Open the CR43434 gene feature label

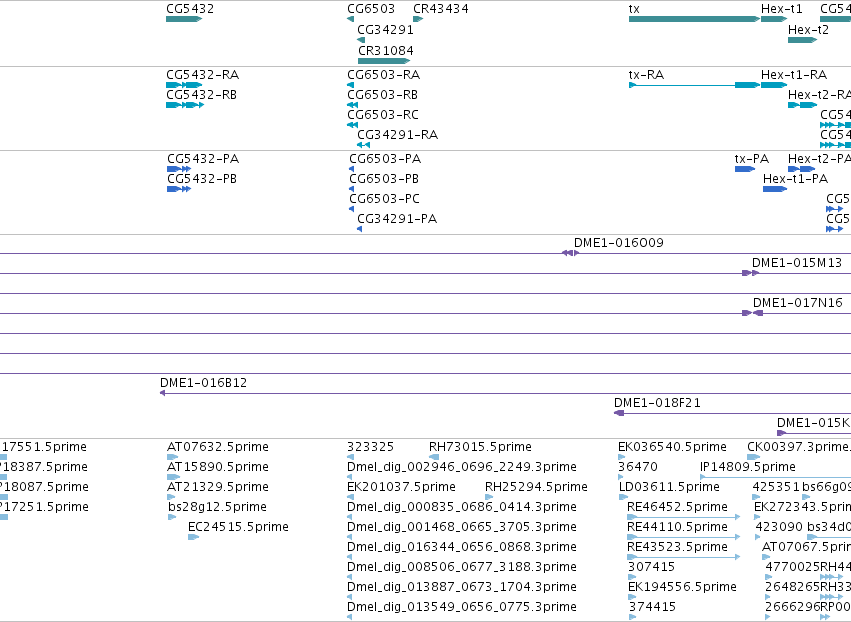[441, 9]
